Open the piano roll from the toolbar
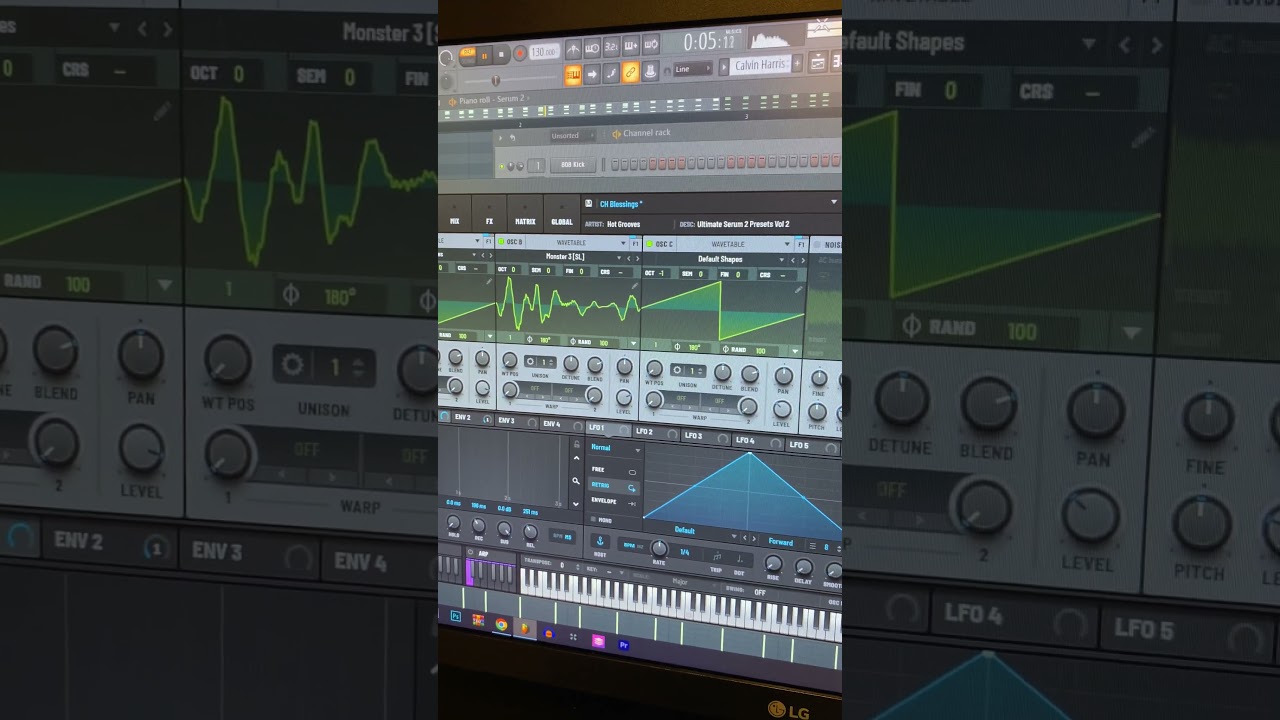The height and width of the screenshot is (720, 1280). point(573,75)
